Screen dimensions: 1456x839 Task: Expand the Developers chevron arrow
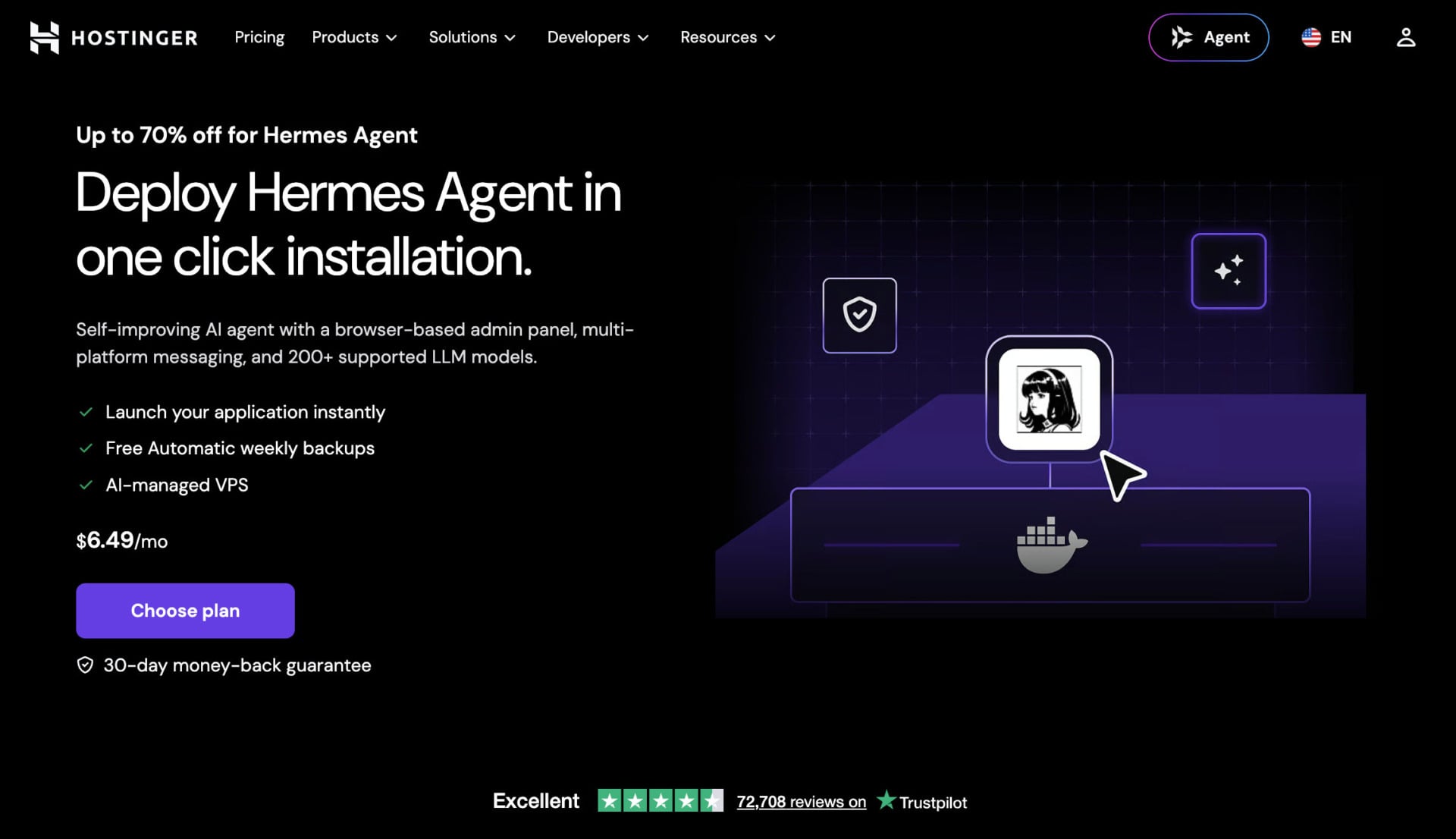click(643, 38)
